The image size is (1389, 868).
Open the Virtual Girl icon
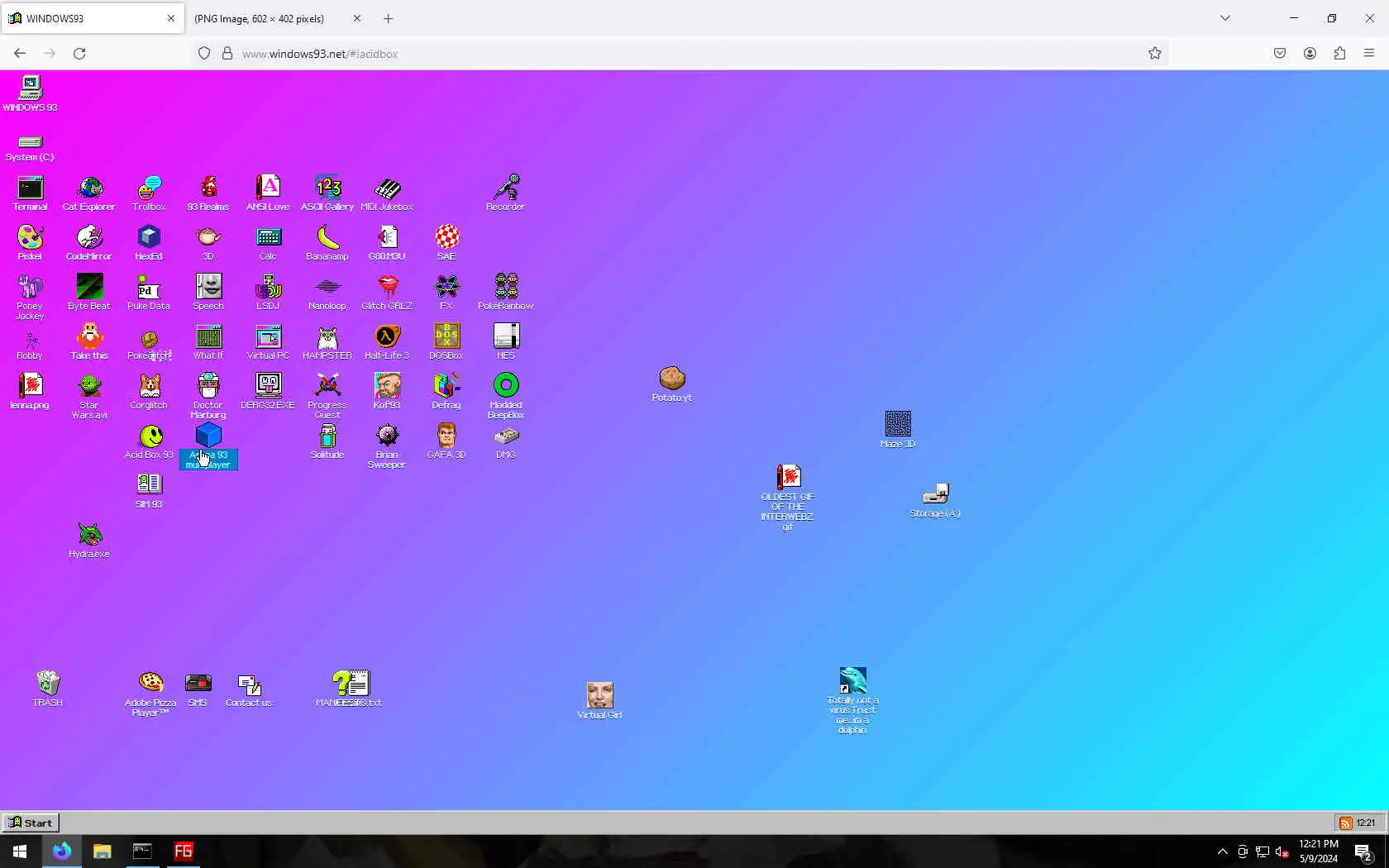click(599, 701)
